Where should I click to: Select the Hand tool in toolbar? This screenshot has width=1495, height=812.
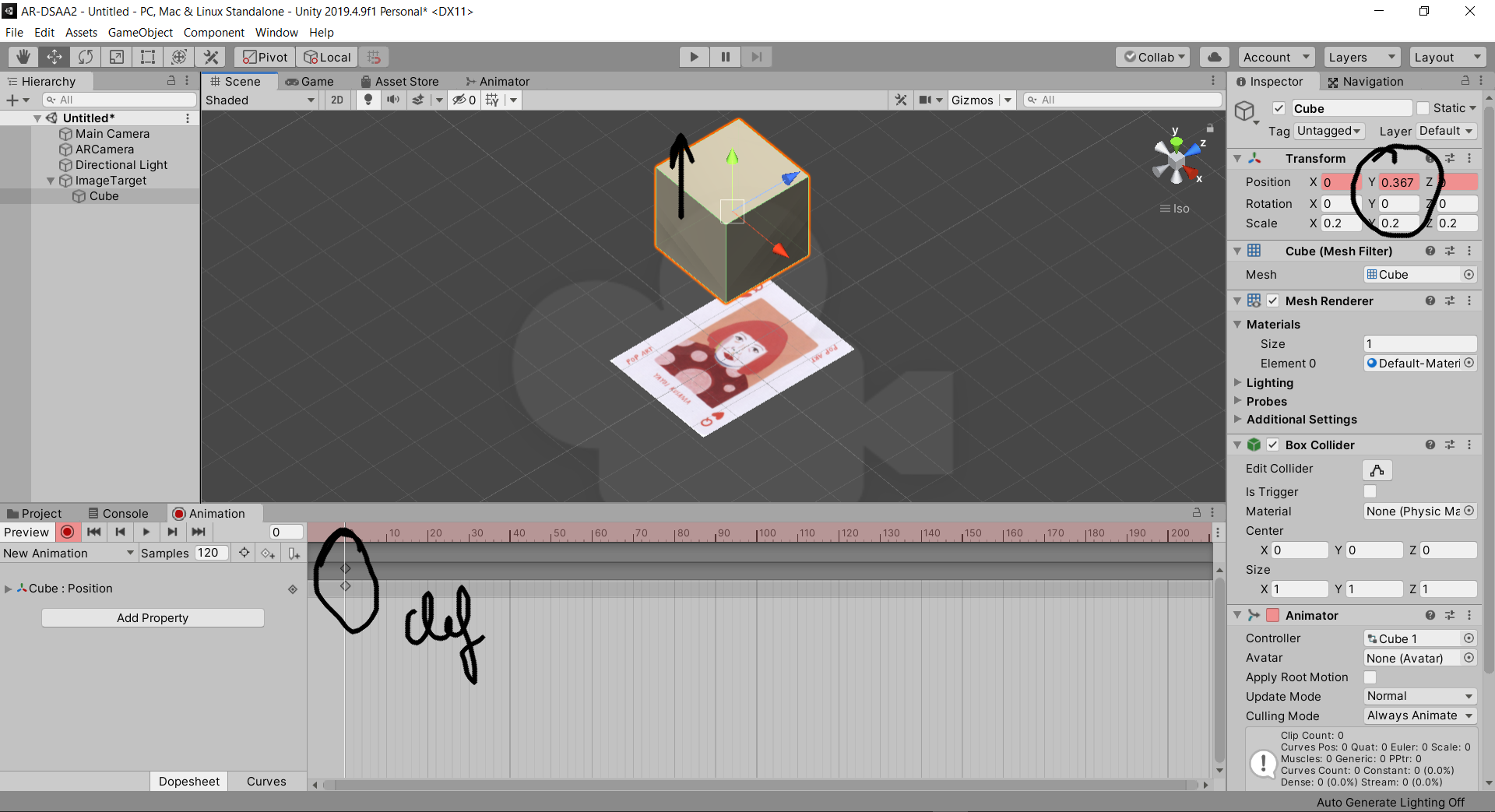coord(23,57)
